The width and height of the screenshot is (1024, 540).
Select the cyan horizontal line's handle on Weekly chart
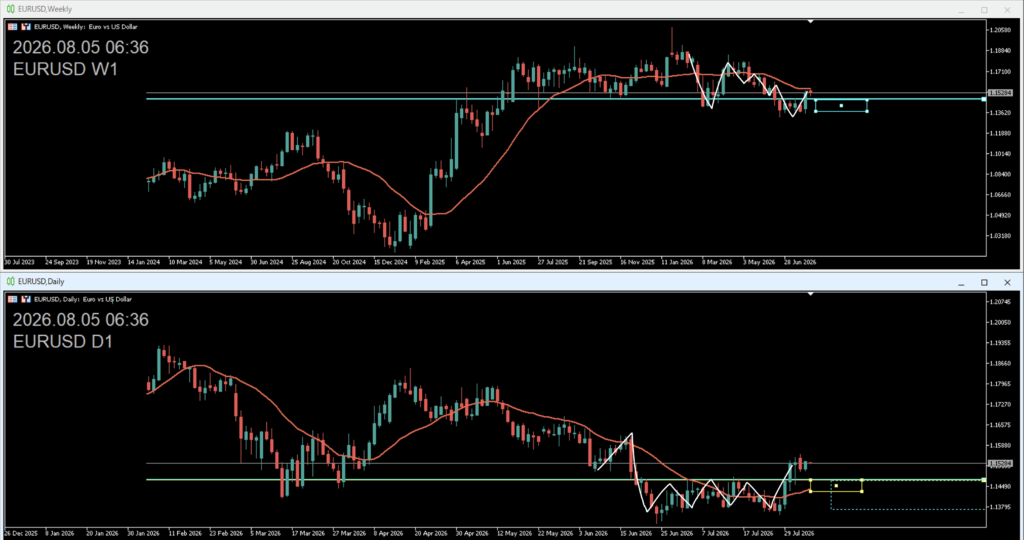pyautogui.click(x=984, y=99)
